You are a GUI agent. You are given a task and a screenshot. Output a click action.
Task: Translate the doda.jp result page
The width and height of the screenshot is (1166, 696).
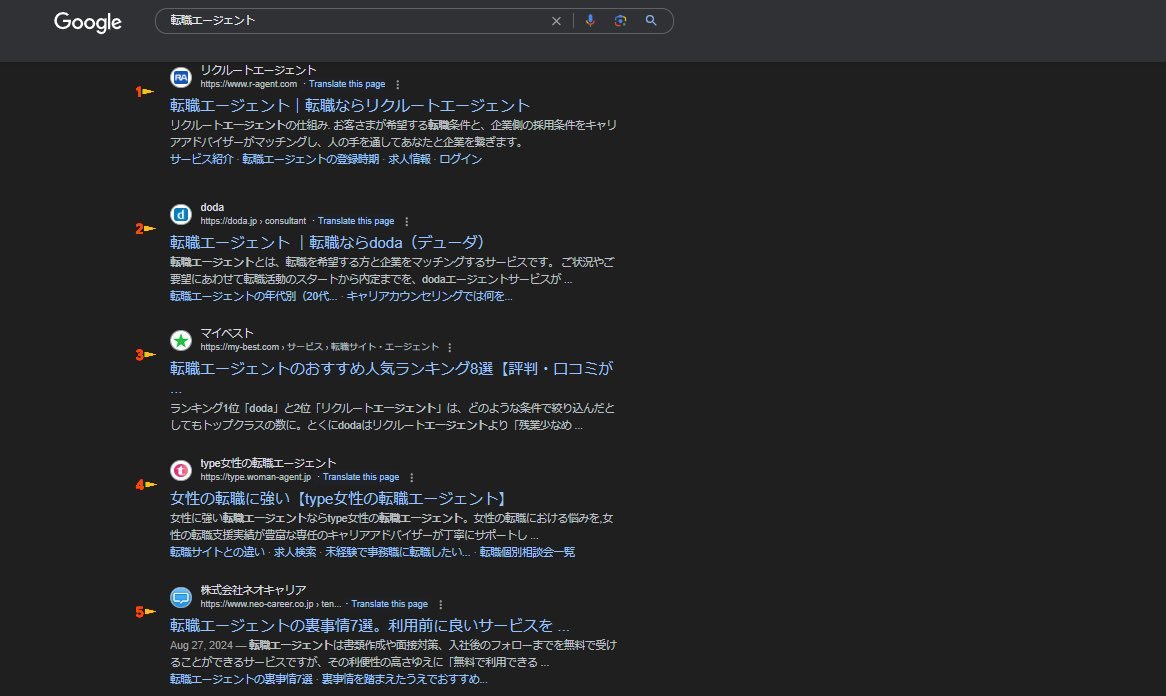point(355,221)
